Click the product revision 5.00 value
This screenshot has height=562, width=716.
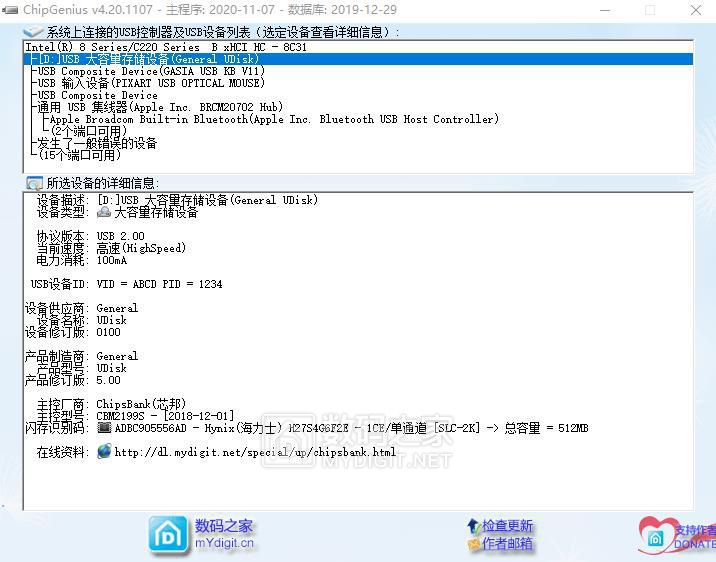(x=108, y=380)
